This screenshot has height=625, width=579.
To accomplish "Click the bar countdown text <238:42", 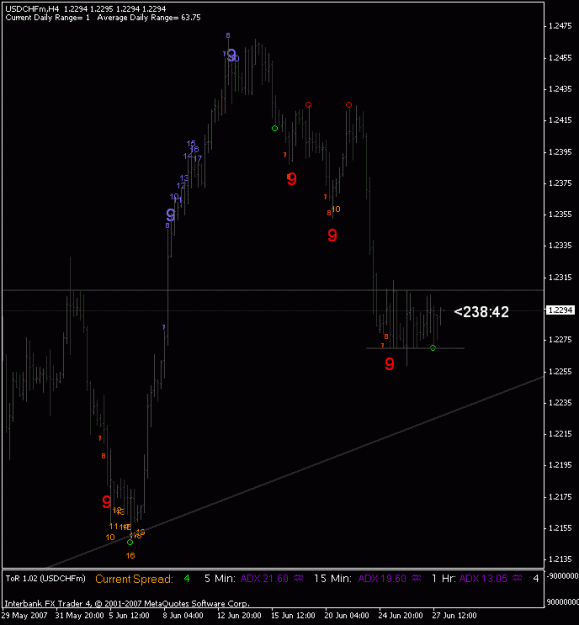I will (481, 312).
